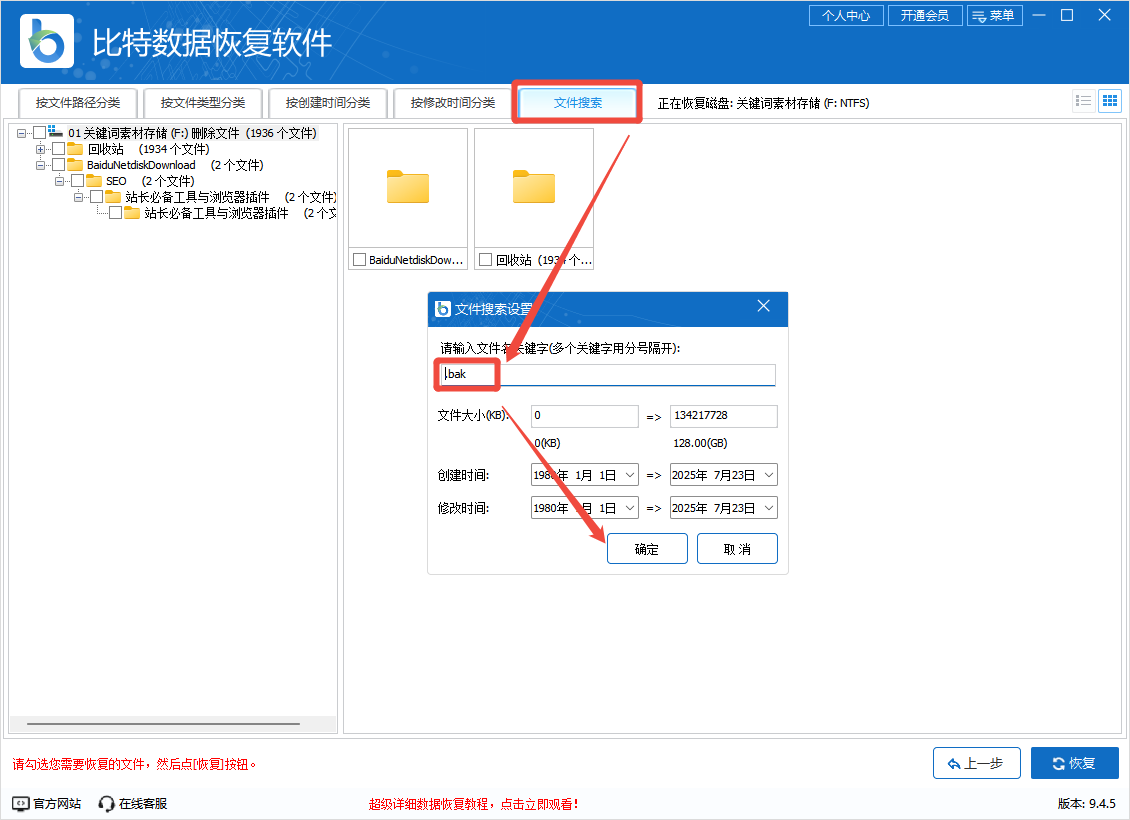The height and width of the screenshot is (820, 1130).
Task: Confirm search with 确定 button
Action: [647, 549]
